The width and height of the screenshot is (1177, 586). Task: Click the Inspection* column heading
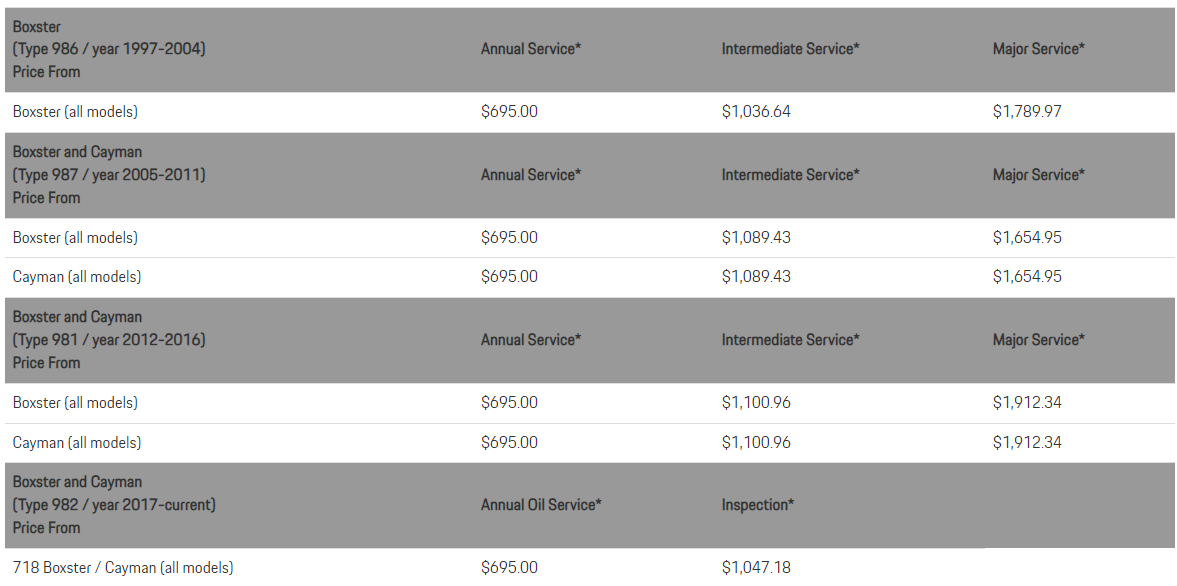757,505
